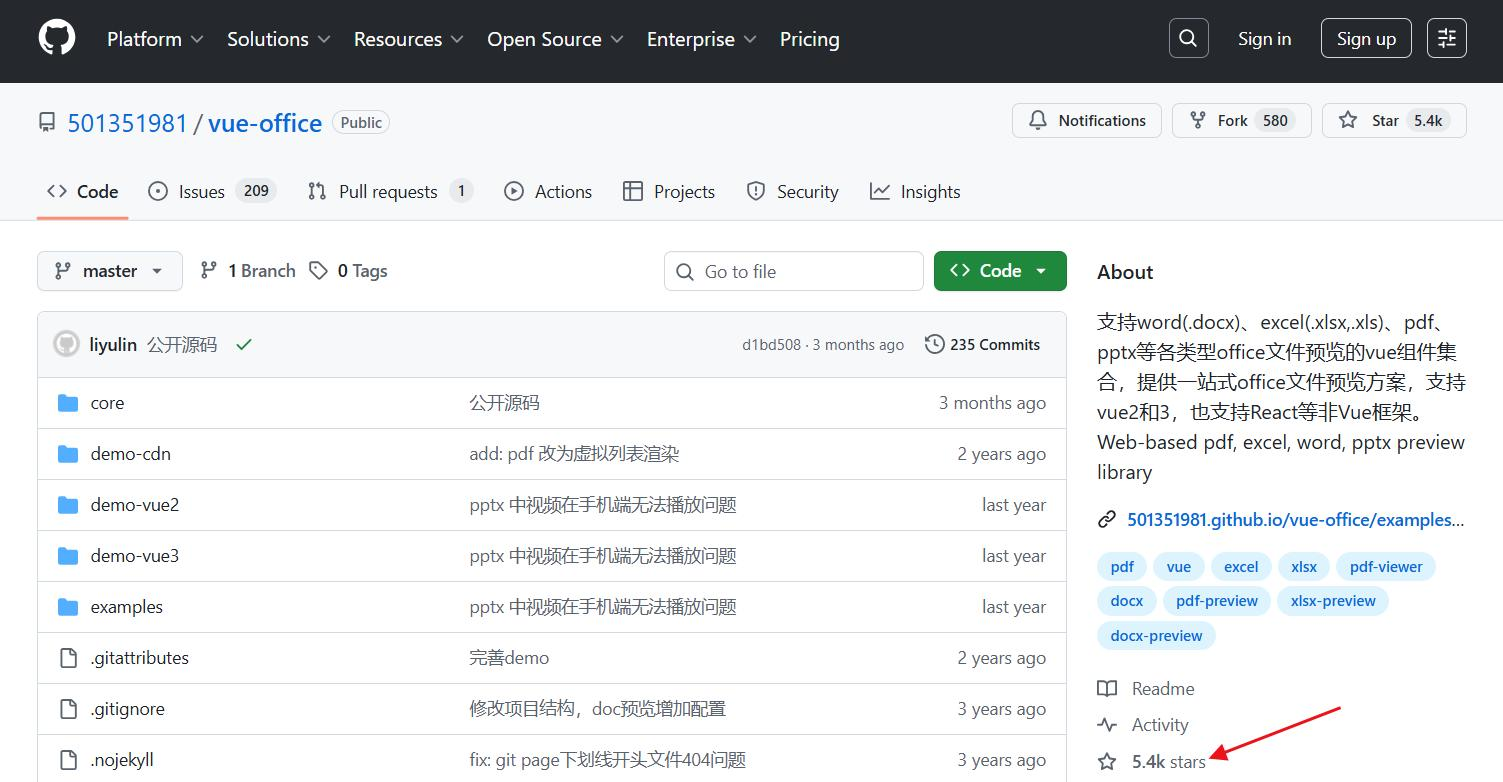The width and height of the screenshot is (1503, 782).
Task: Open the master branch dropdown
Action: (x=110, y=271)
